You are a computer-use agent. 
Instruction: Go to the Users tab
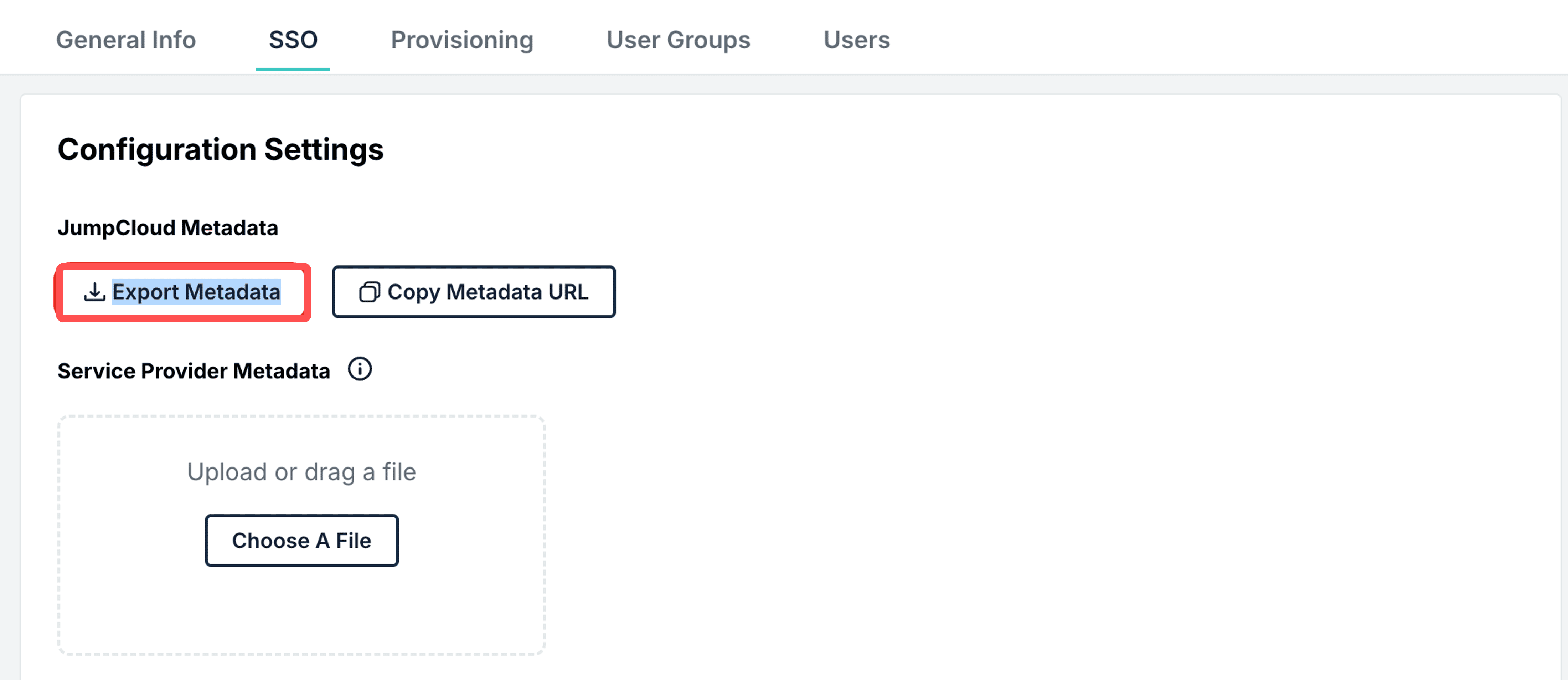click(x=856, y=40)
